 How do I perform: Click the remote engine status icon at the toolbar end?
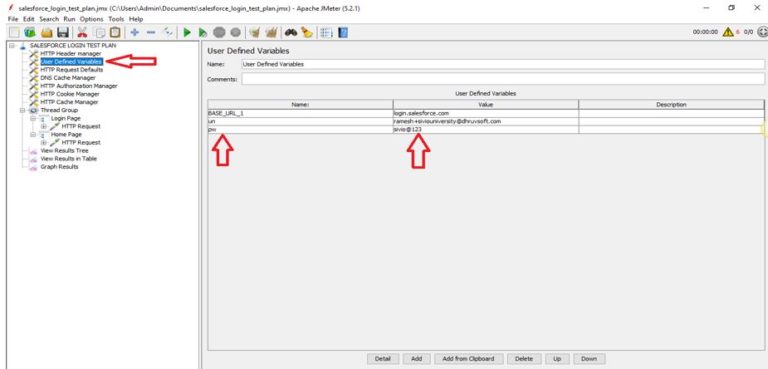pos(762,32)
